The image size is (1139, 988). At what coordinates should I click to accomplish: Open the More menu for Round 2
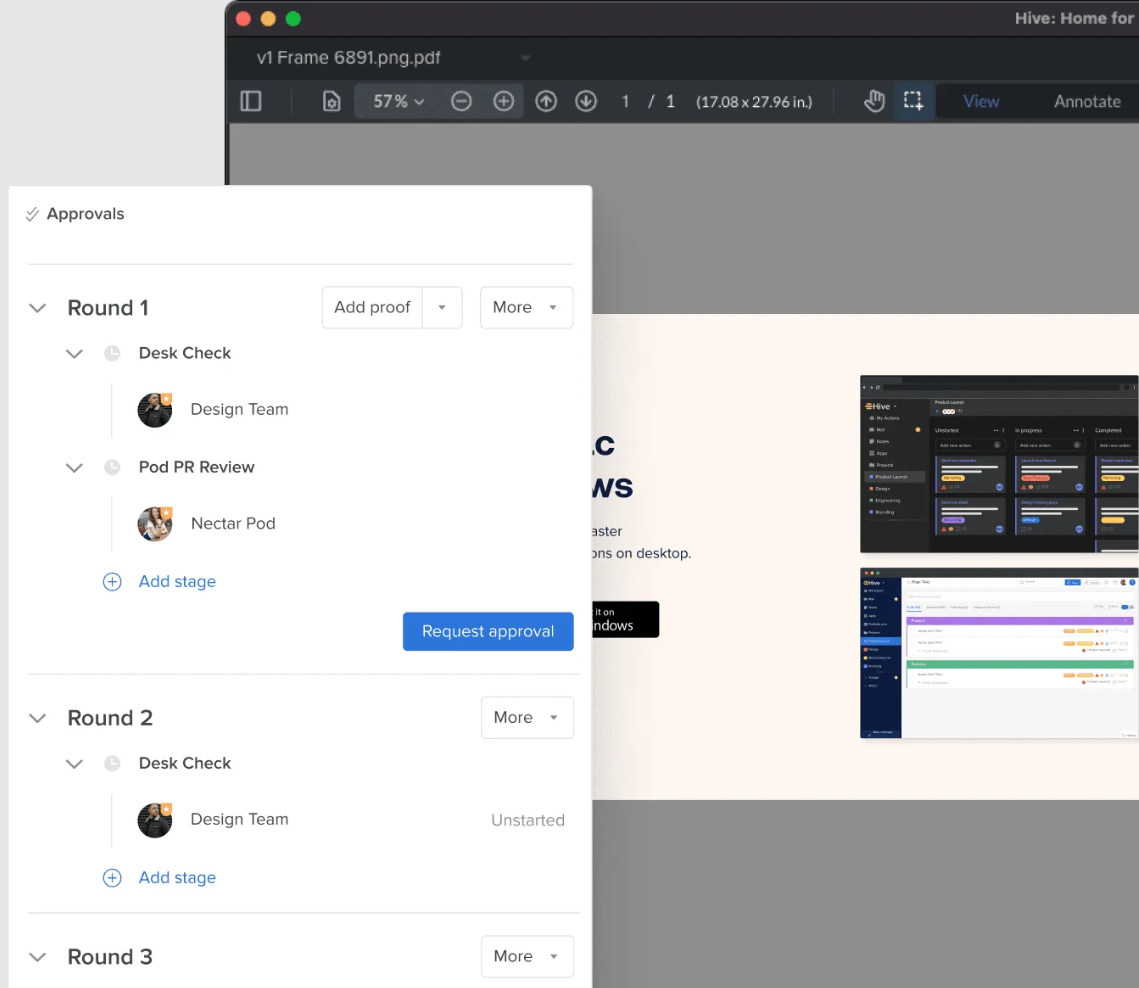[x=527, y=718]
